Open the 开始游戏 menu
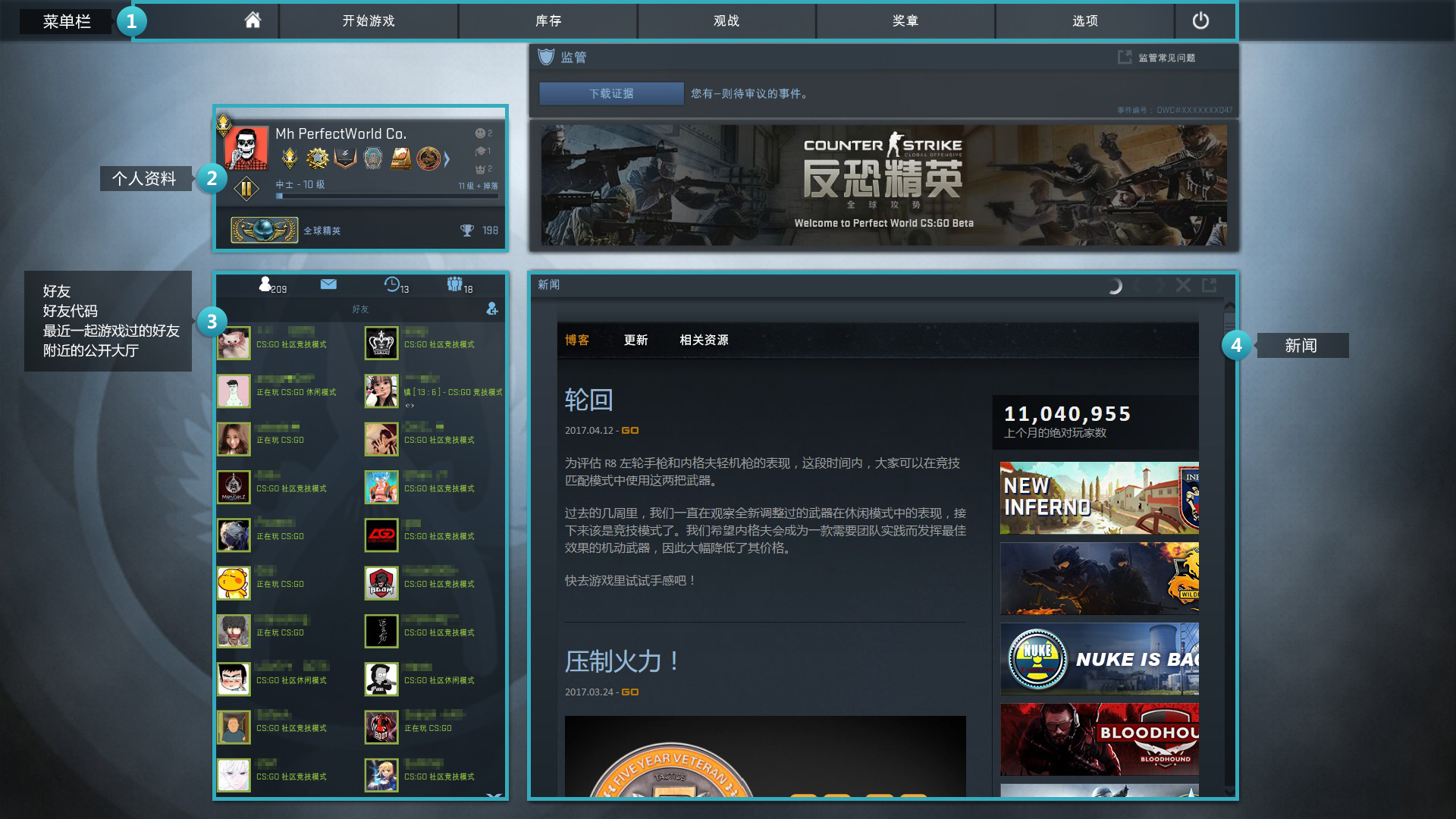 [369, 20]
